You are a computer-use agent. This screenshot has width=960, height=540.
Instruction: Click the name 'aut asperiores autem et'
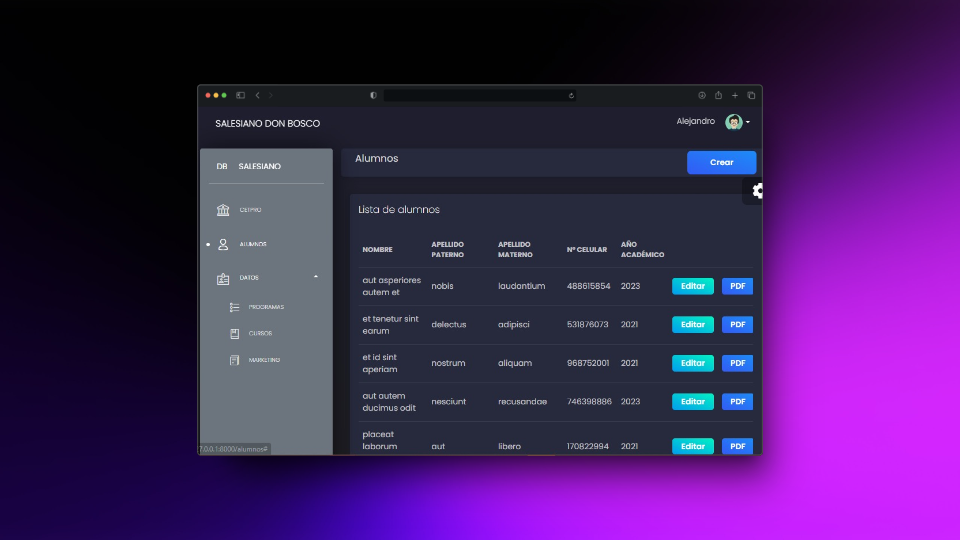click(x=391, y=286)
